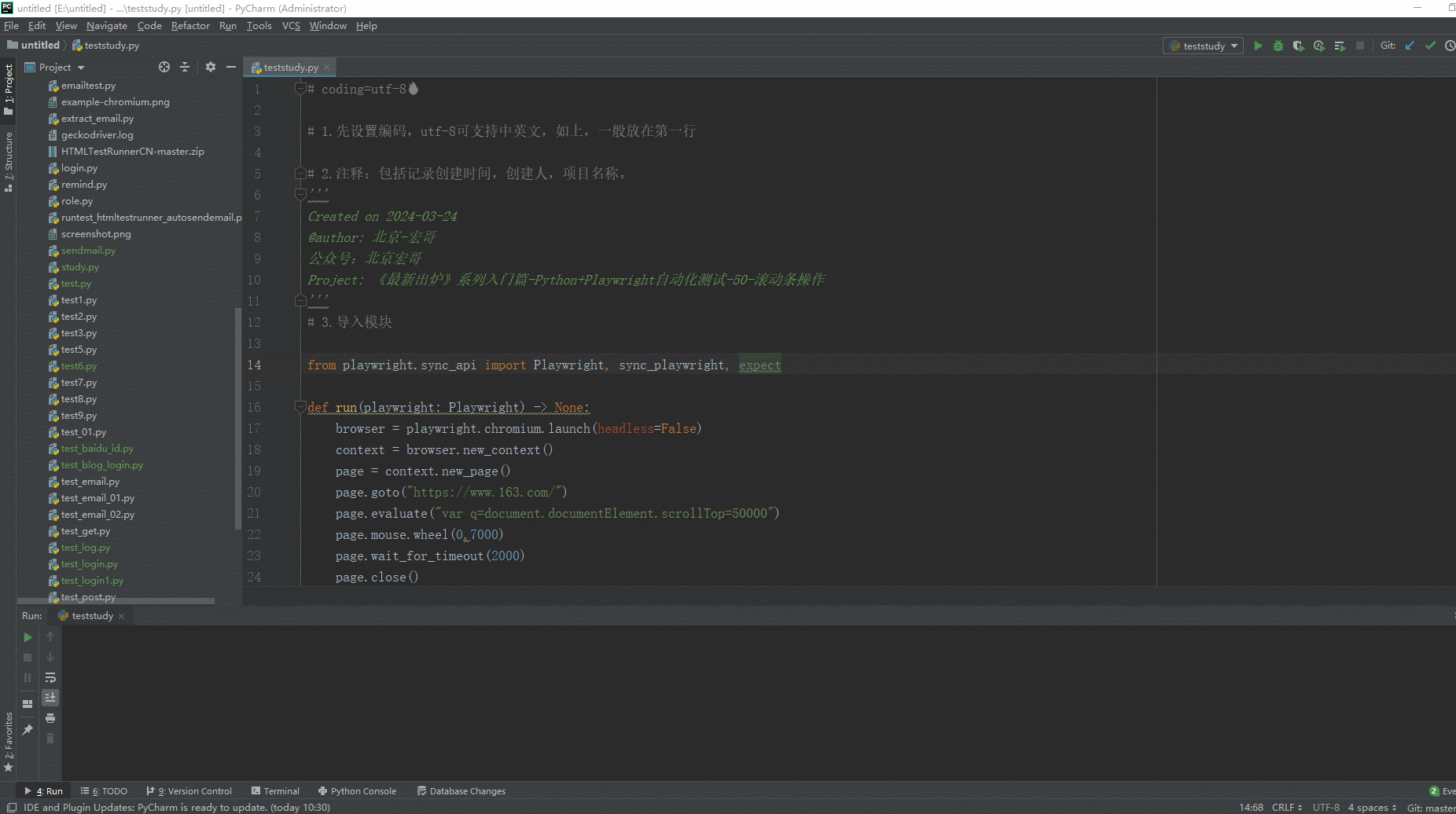Open the Database Changes tab
Viewport: 1456px width, 814px height.
click(x=461, y=791)
